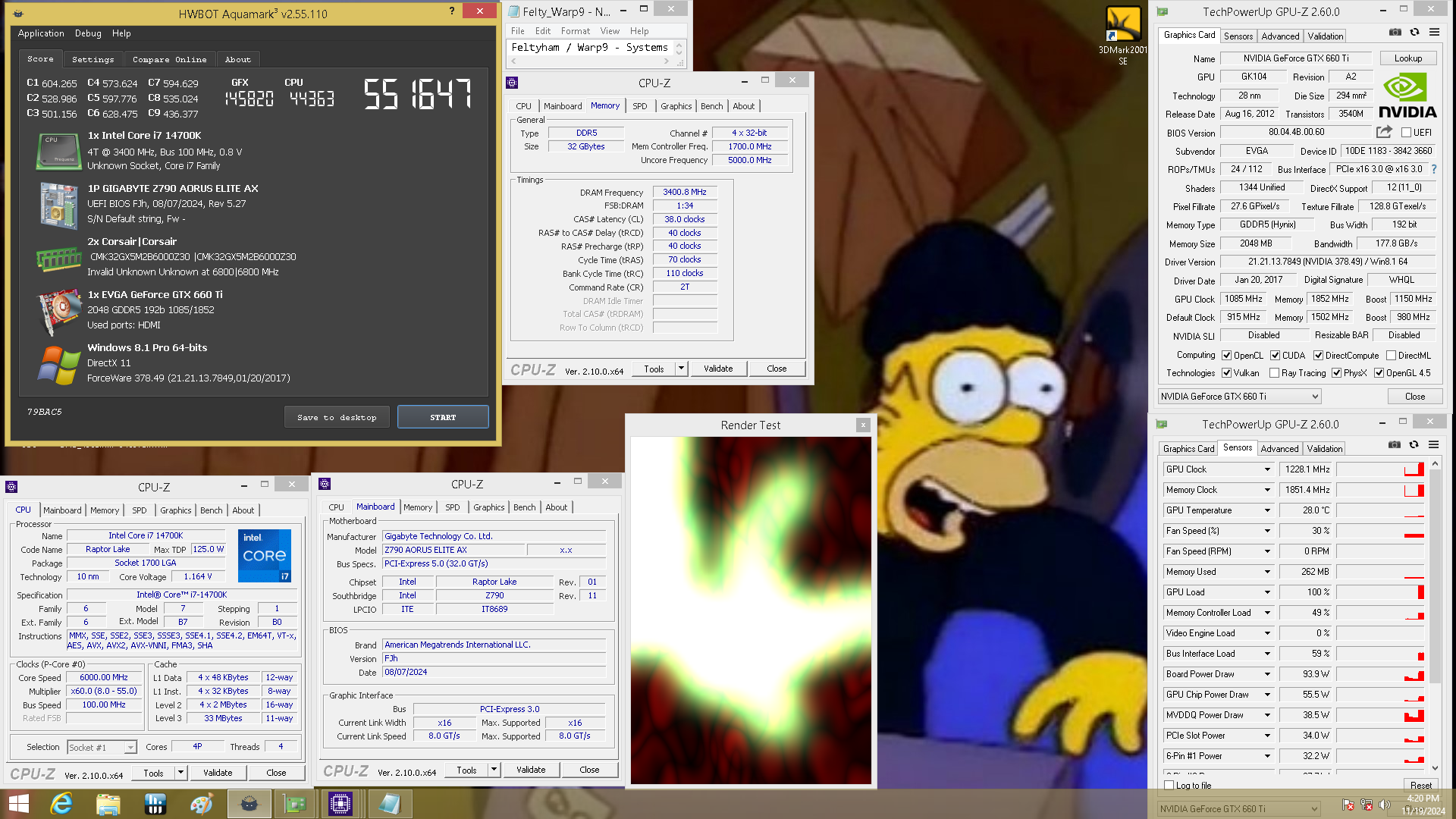Click the Bus Interface question mark icon
This screenshot has width=1456, height=819.
[x=1433, y=169]
